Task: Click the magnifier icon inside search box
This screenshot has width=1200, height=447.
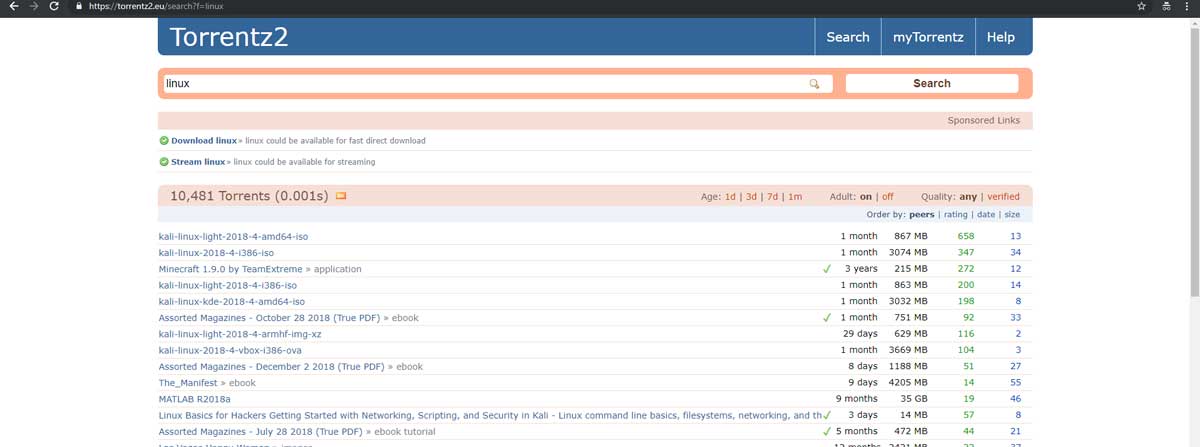Action: (x=815, y=84)
